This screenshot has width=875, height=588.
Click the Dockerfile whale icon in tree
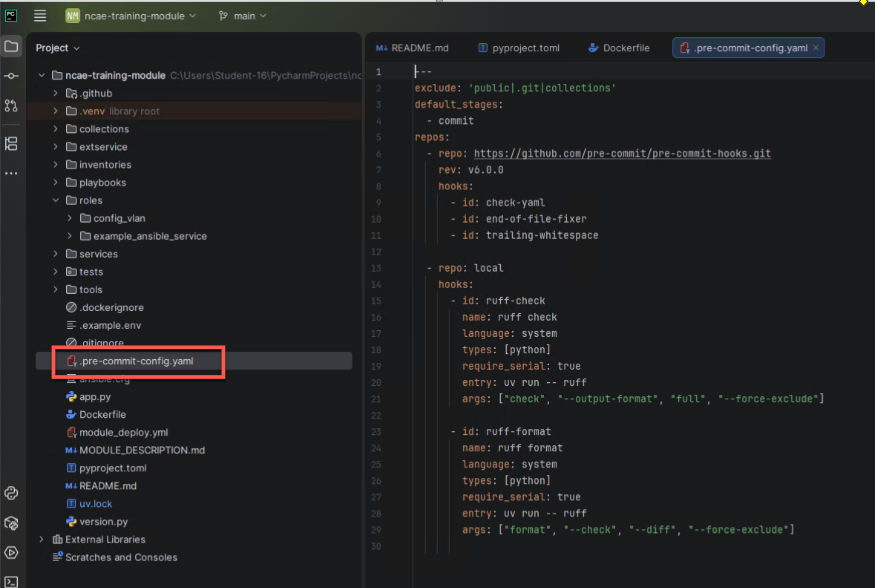click(x=71, y=415)
